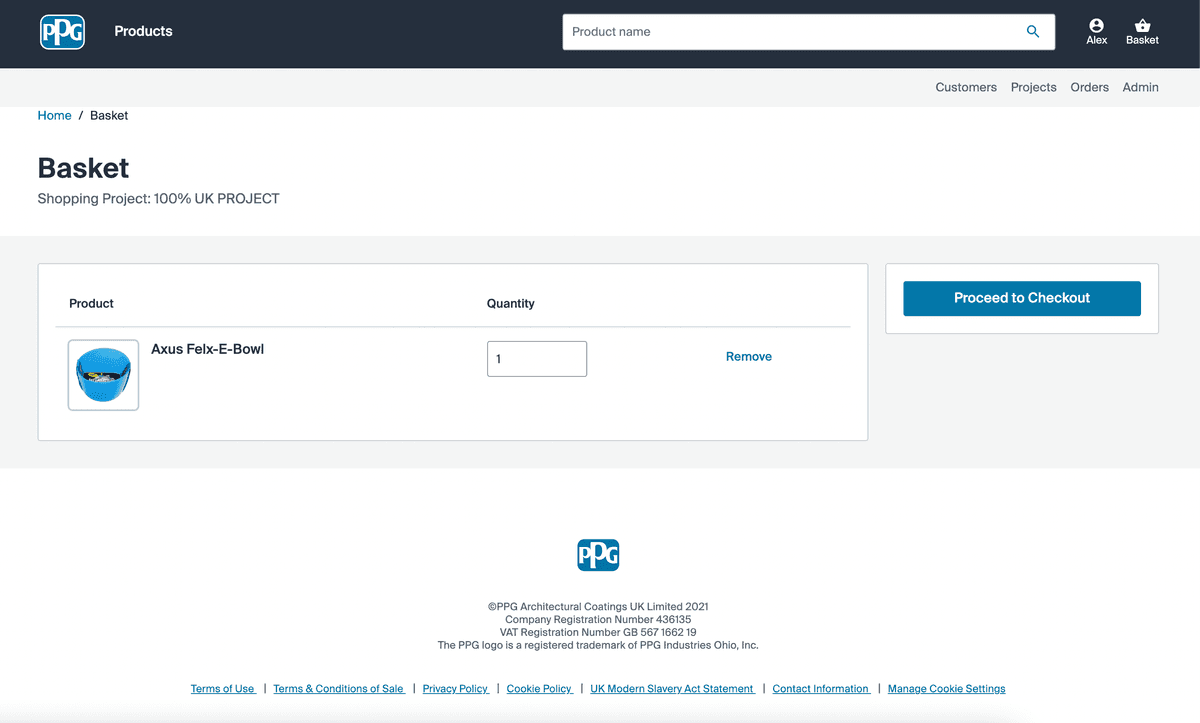The height and width of the screenshot is (723, 1200).
Task: Remove Axus Felx-E-Bowl from basket
Action: 748,357
